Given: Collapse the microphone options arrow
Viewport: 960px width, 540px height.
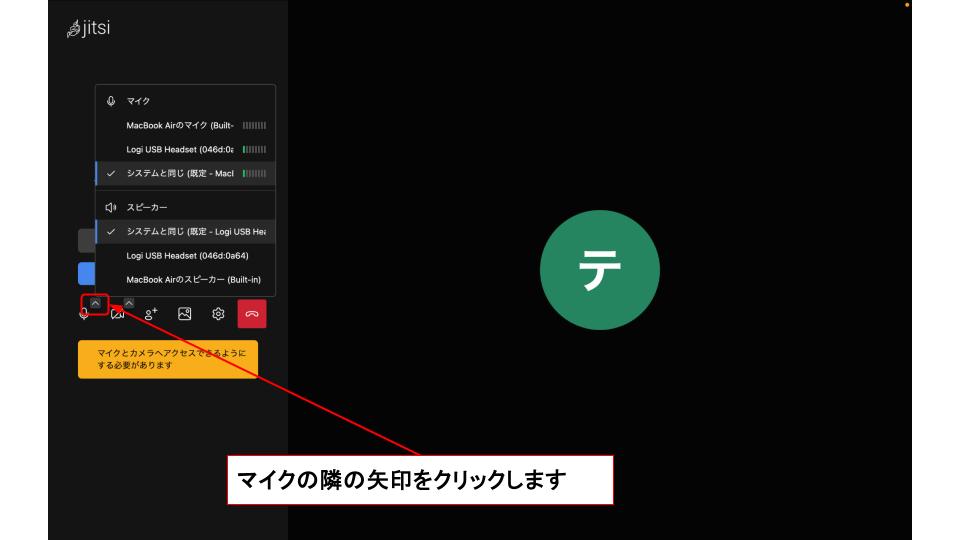Looking at the screenshot, I should tap(95, 303).
